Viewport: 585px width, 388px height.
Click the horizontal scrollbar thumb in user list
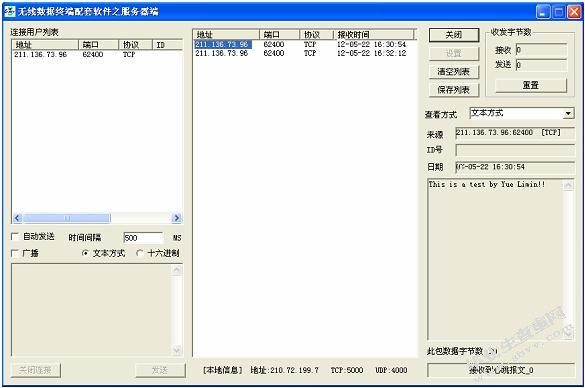[67, 218]
